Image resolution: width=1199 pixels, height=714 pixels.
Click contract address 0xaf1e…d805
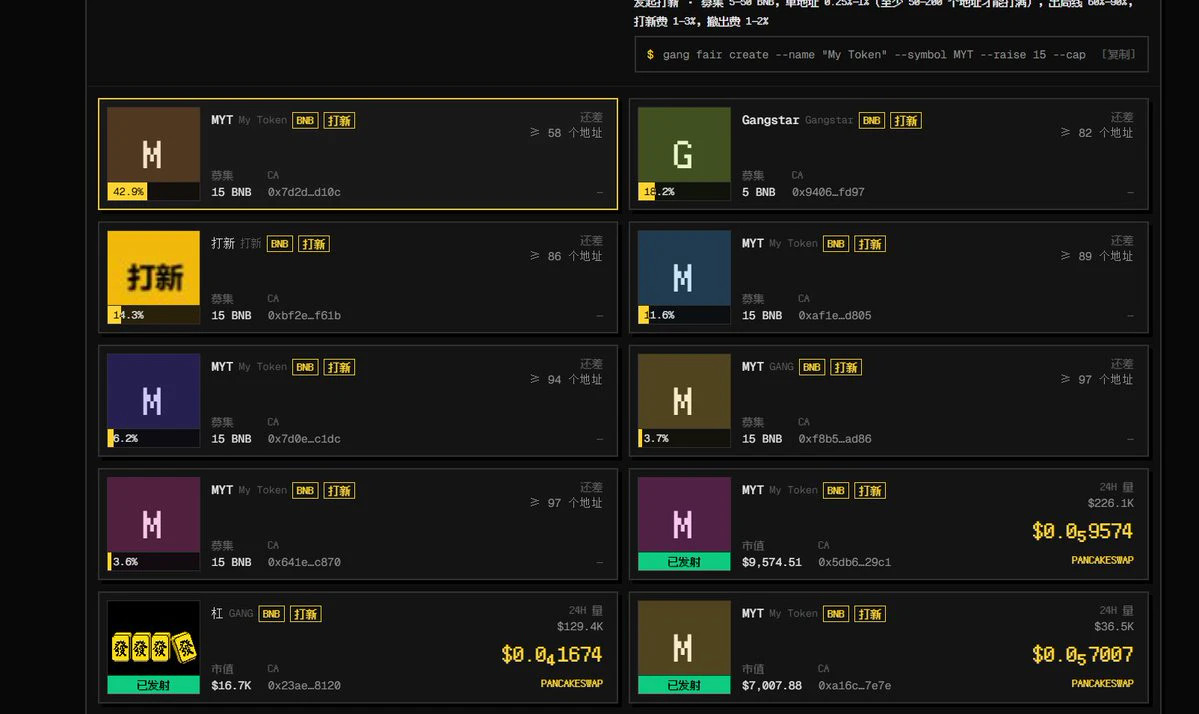tap(835, 316)
